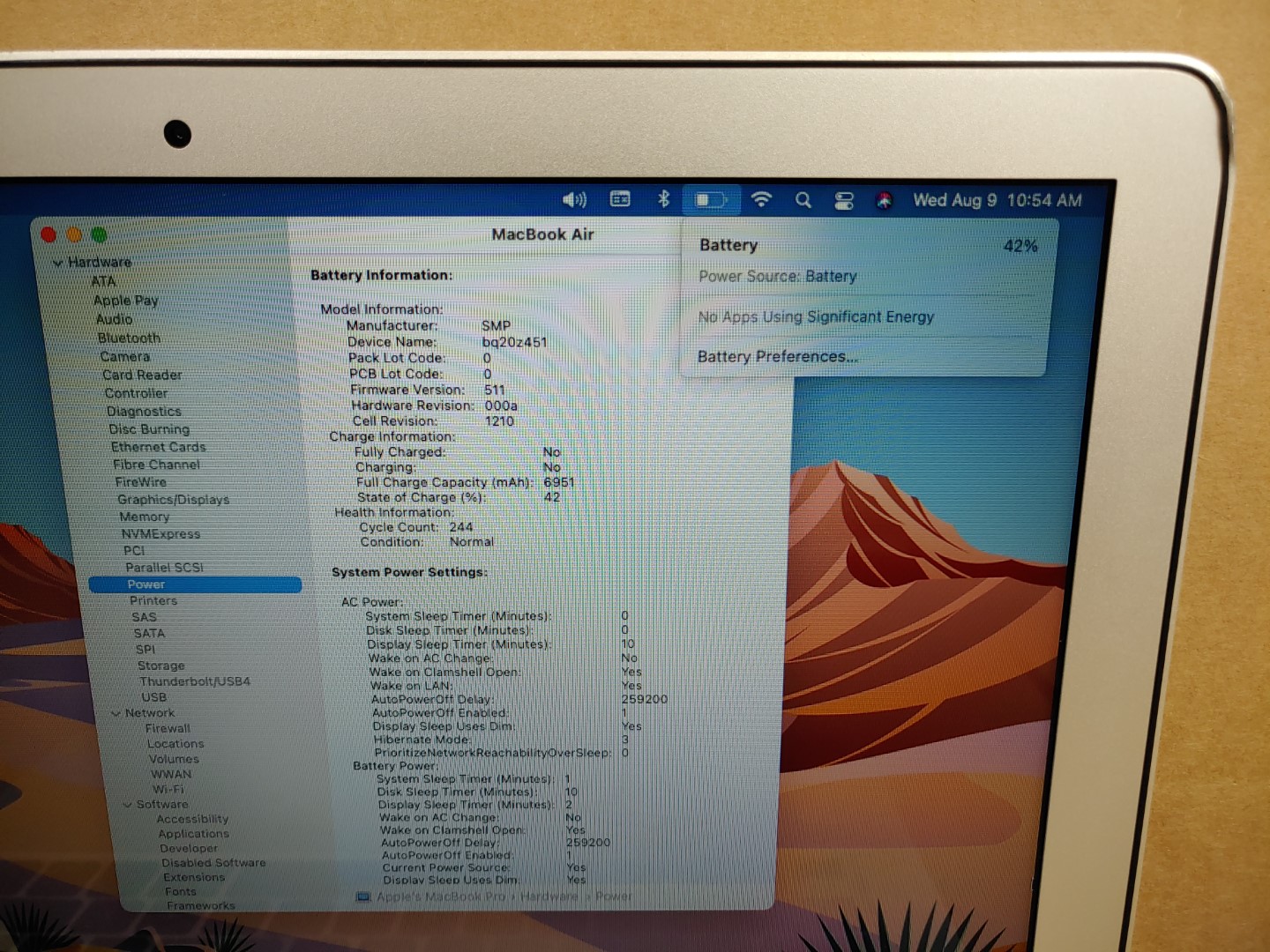Select Storage in sidebar

coord(161,666)
